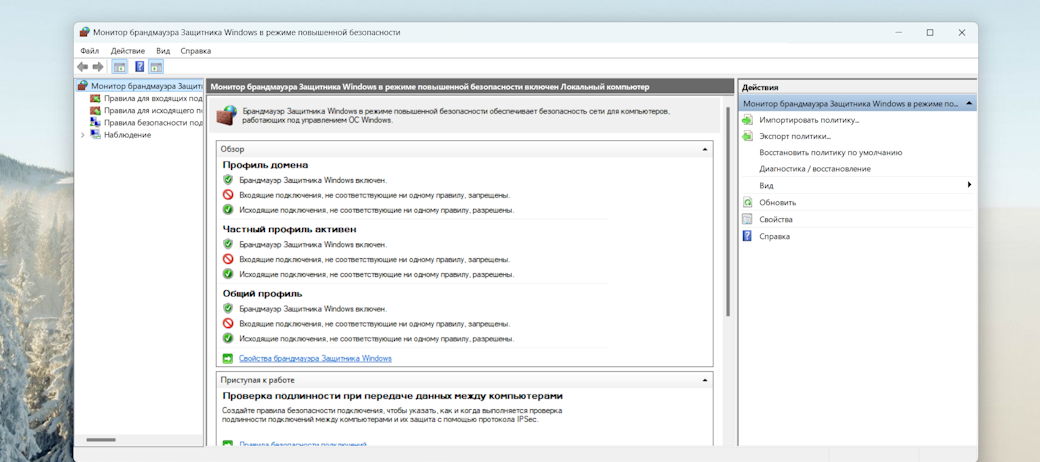Select the root Монитор брандмауэра tree node
1040x462 pixels.
(x=147, y=86)
